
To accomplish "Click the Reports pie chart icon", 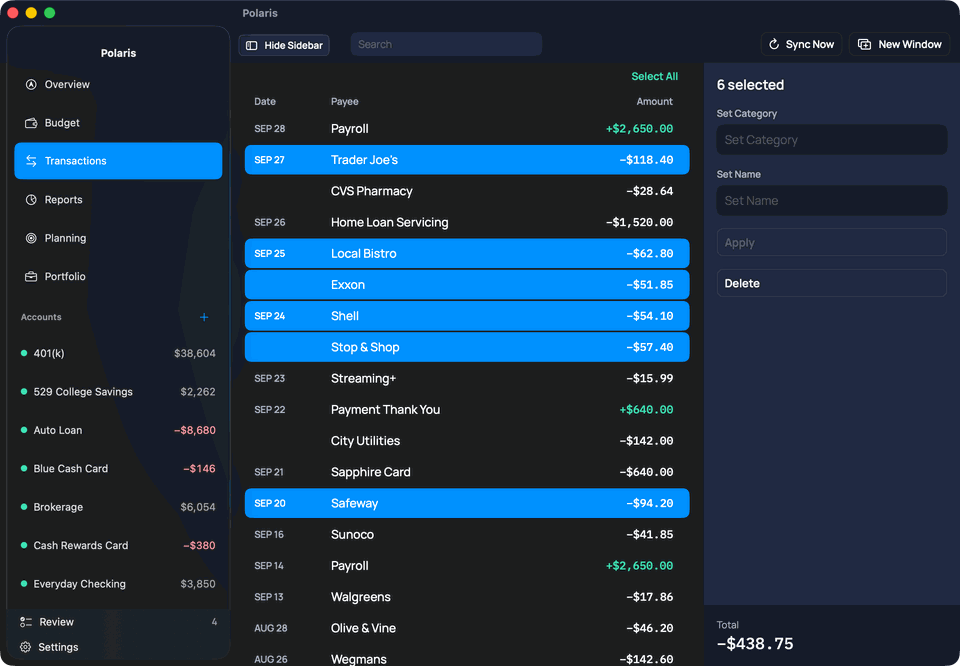I will click(31, 200).
